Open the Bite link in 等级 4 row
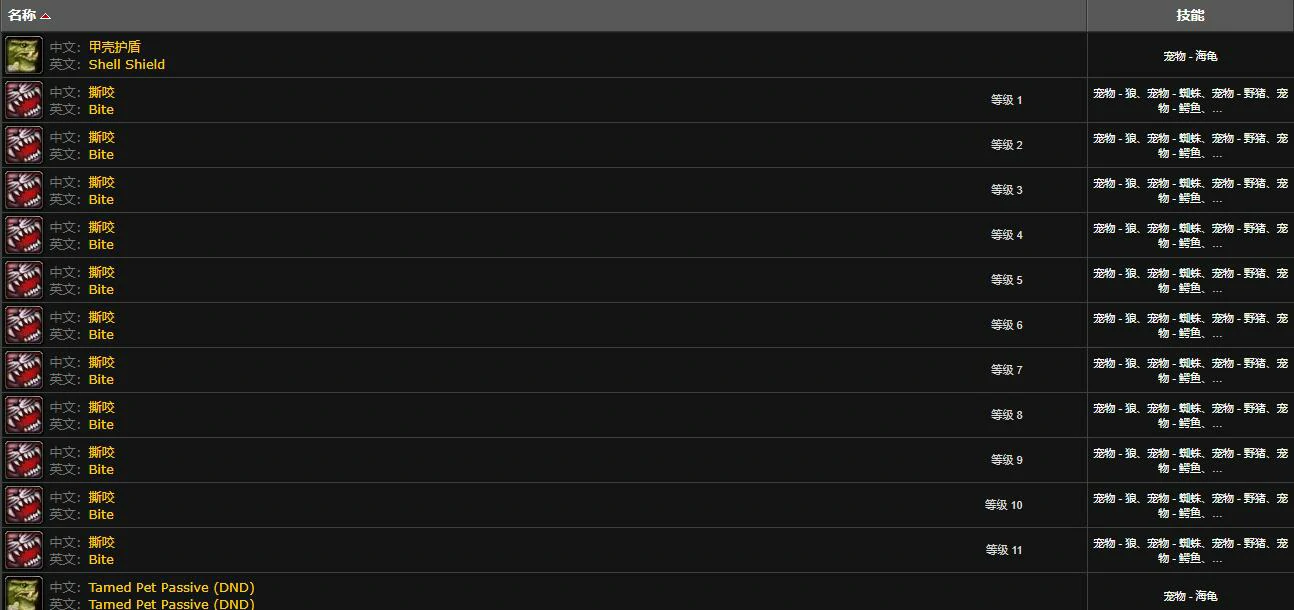1294x610 pixels. click(101, 244)
